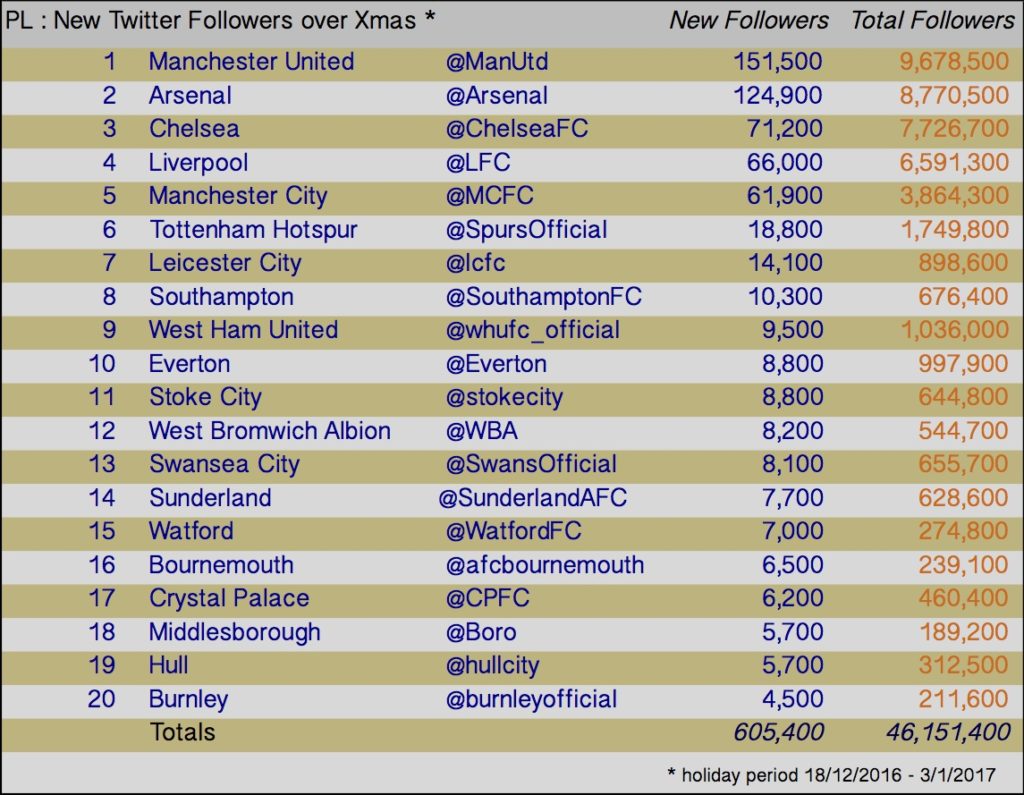Click the Total Followers column header
Image resolution: width=1024 pixels, height=795 pixels.
tap(933, 20)
